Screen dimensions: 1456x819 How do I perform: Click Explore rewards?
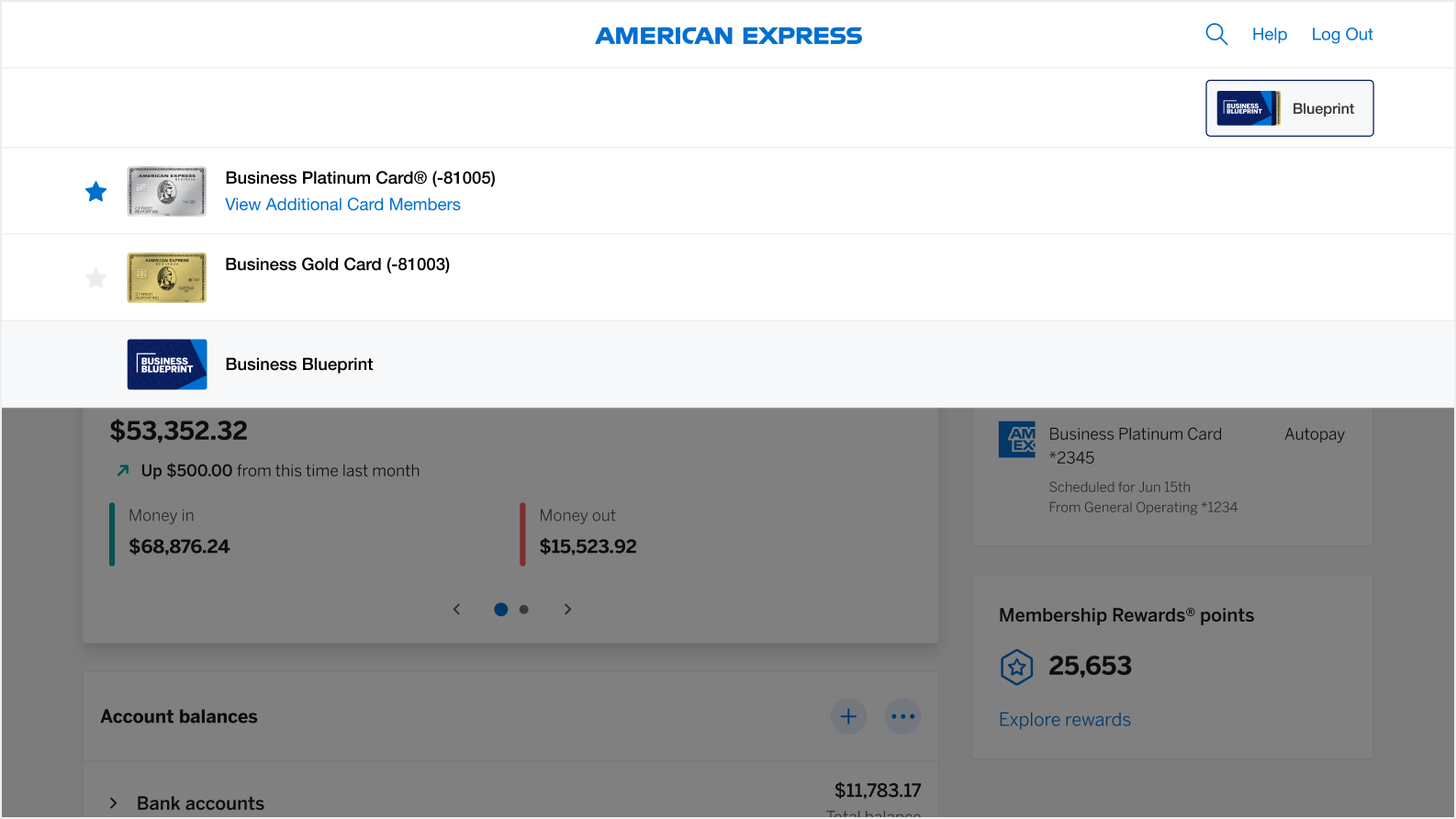(1064, 719)
